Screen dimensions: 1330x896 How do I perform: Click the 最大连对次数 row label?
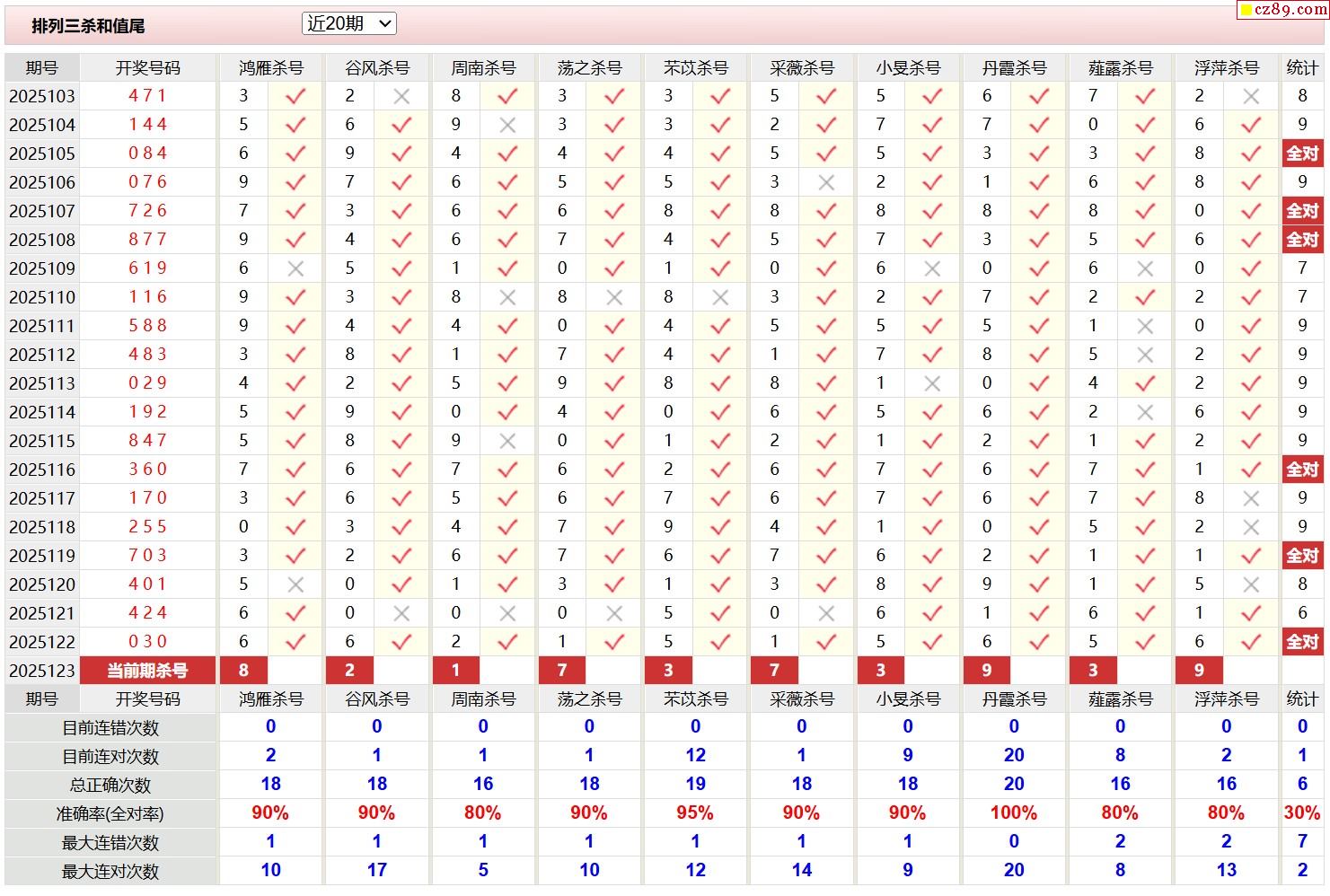click(x=110, y=872)
